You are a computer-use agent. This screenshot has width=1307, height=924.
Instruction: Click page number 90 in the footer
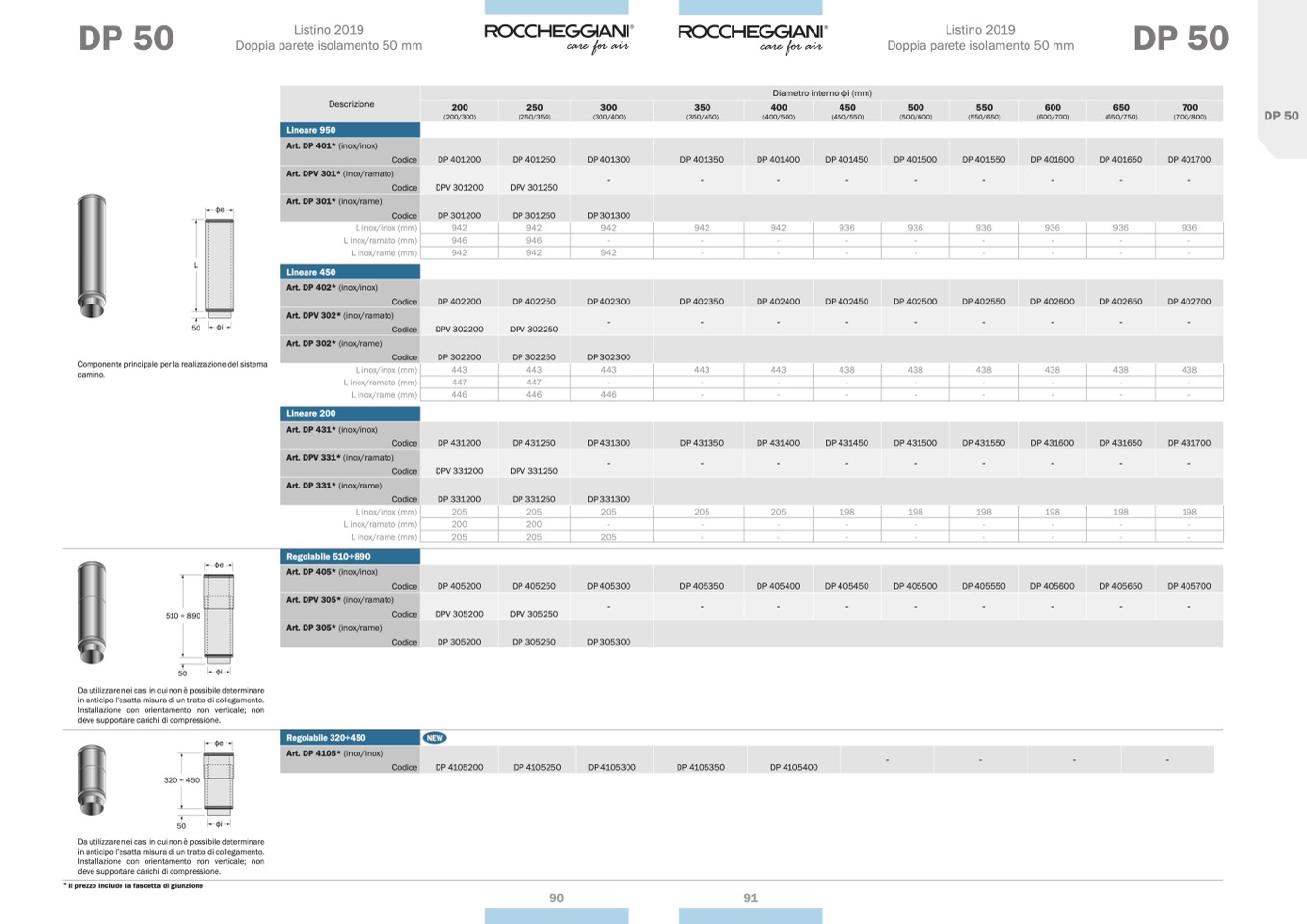click(556, 898)
